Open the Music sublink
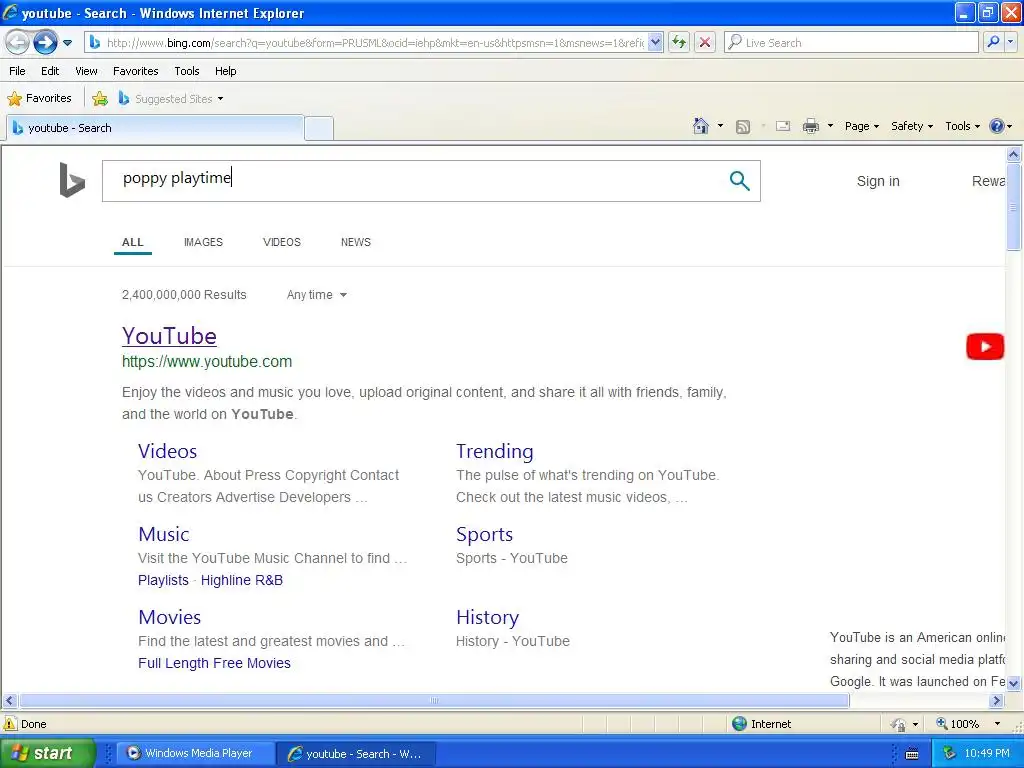This screenshot has height=768, width=1024. coord(163,534)
